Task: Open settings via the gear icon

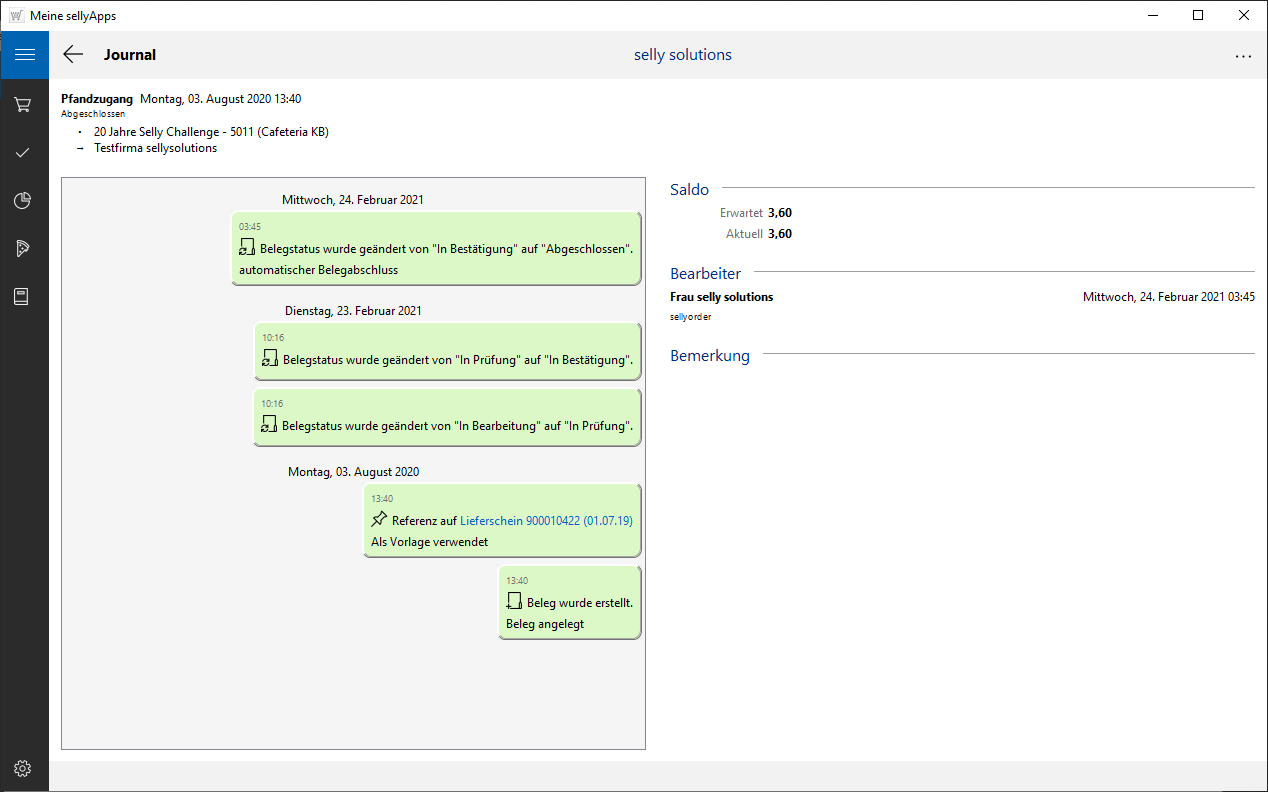Action: tap(24, 768)
